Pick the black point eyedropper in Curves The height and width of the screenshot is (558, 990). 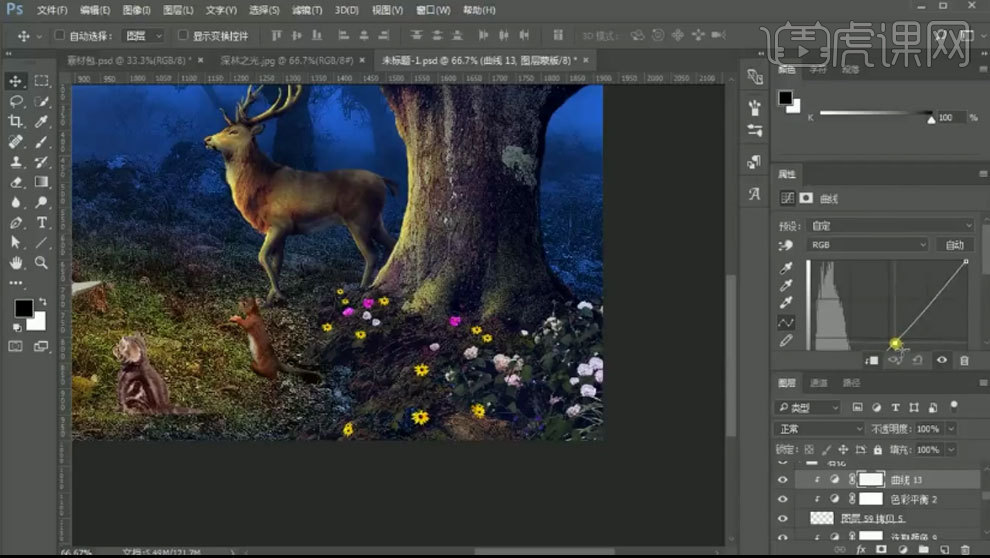[x=786, y=268]
